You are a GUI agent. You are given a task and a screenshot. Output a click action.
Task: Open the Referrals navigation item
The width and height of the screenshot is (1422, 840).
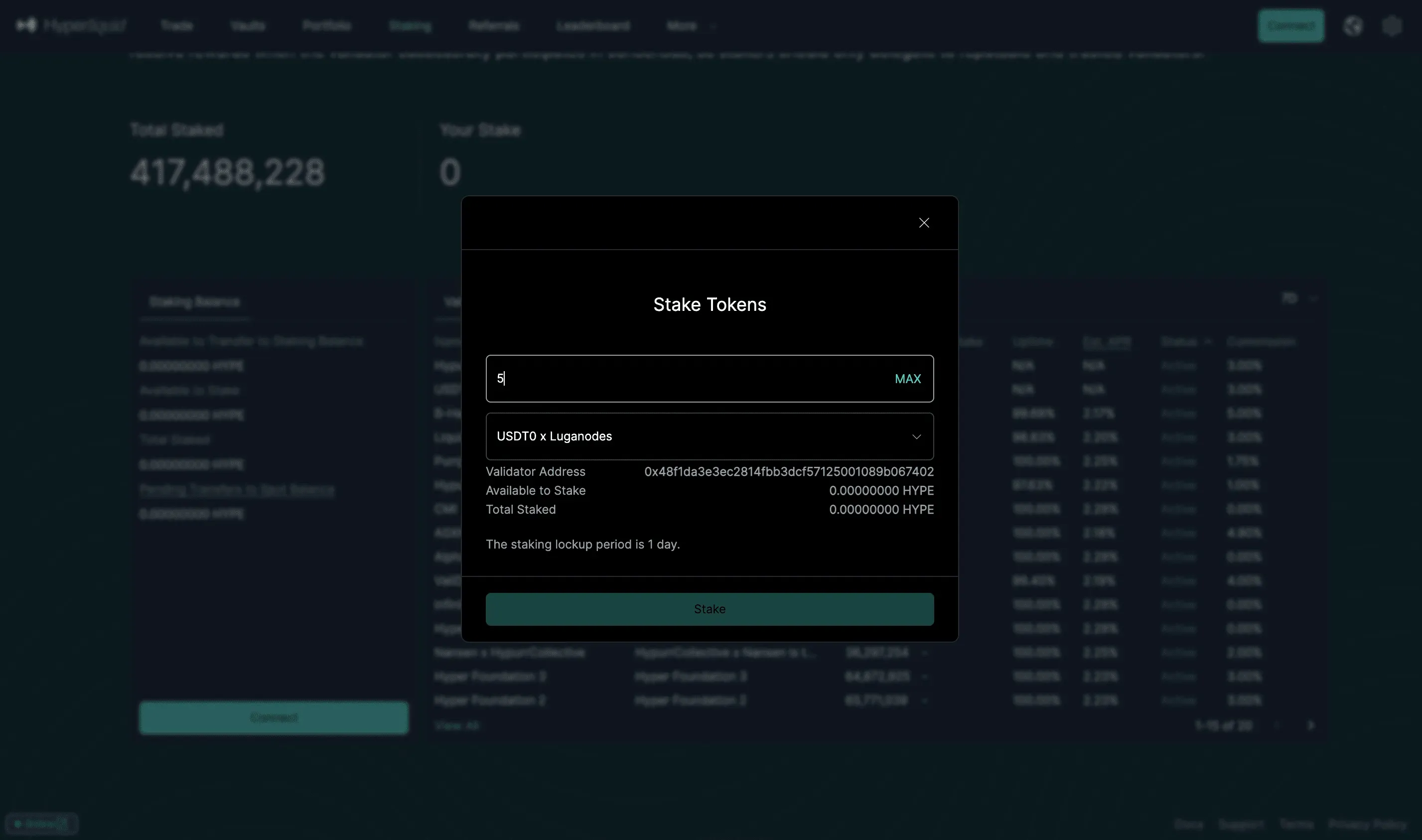(x=494, y=26)
